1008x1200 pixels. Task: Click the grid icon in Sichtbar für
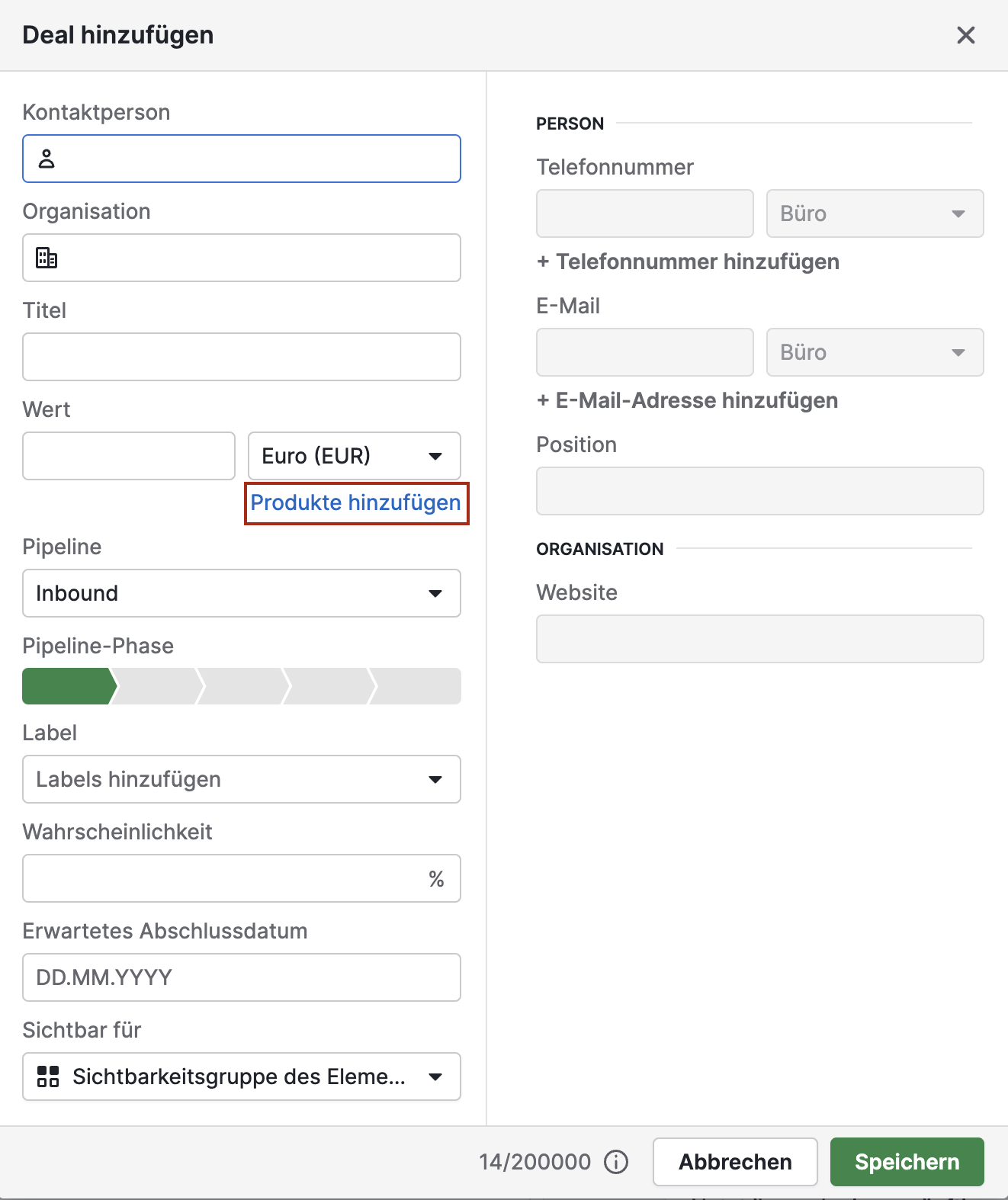(48, 1076)
